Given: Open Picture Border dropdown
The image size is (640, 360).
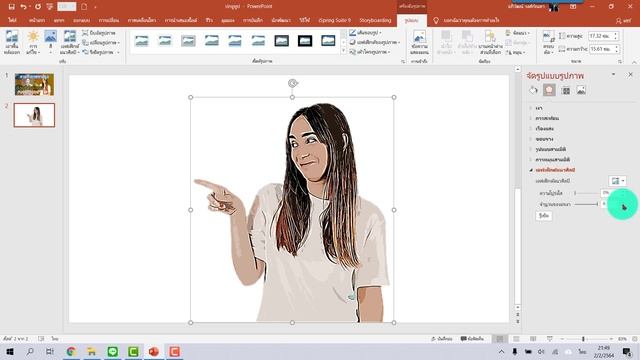Looking at the screenshot, I should point(365,33).
